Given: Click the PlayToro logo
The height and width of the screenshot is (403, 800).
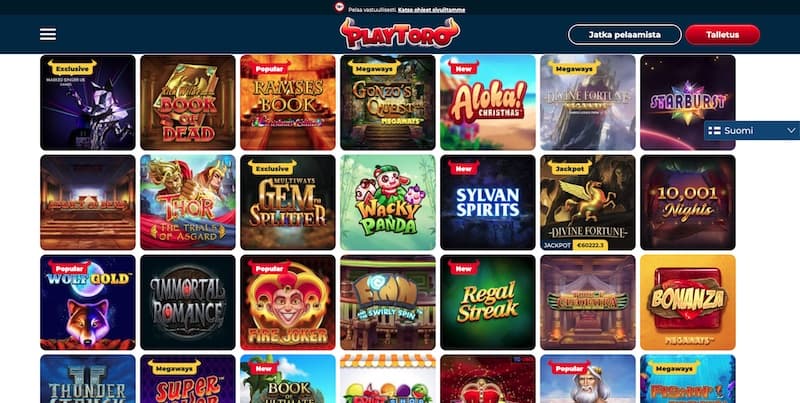Looking at the screenshot, I should 399,33.
